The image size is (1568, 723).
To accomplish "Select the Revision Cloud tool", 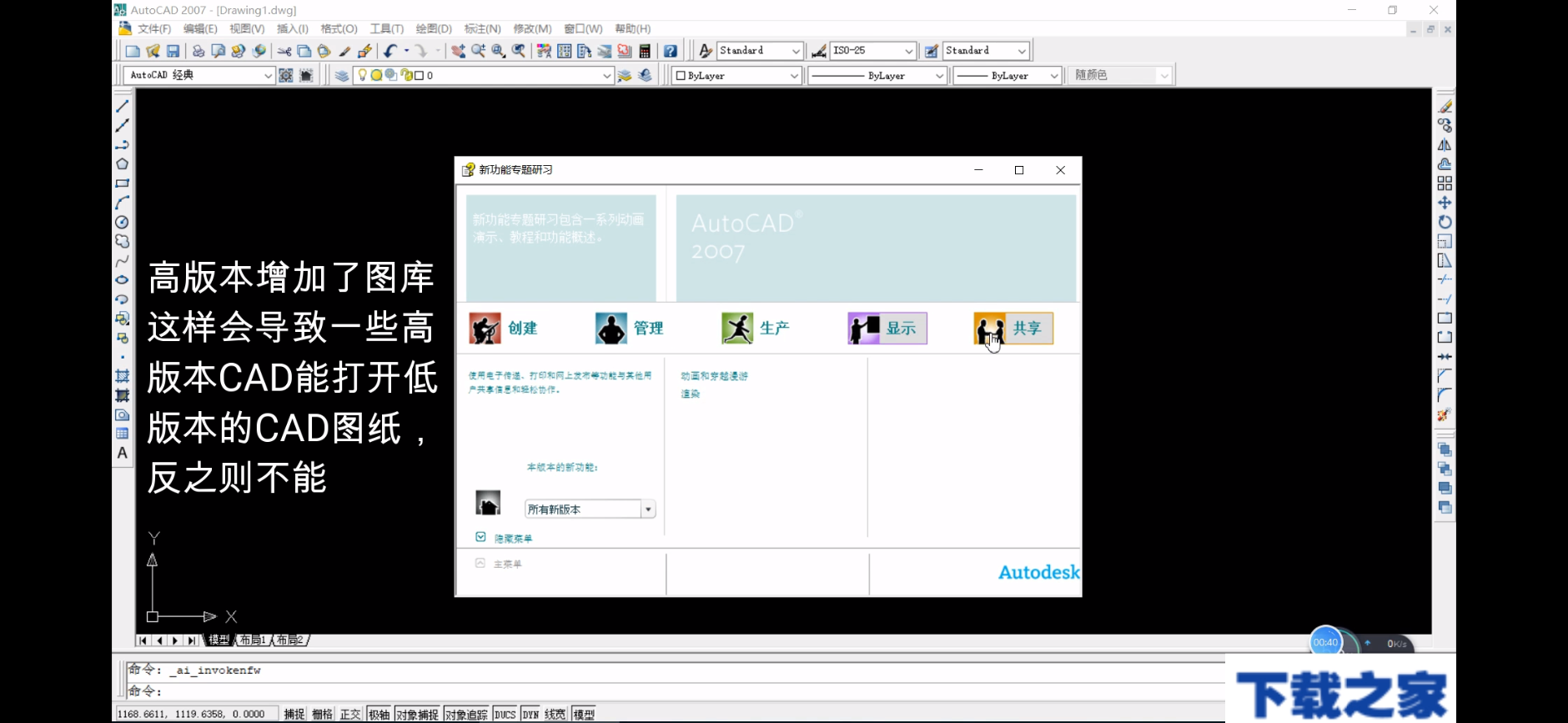I will tap(123, 241).
